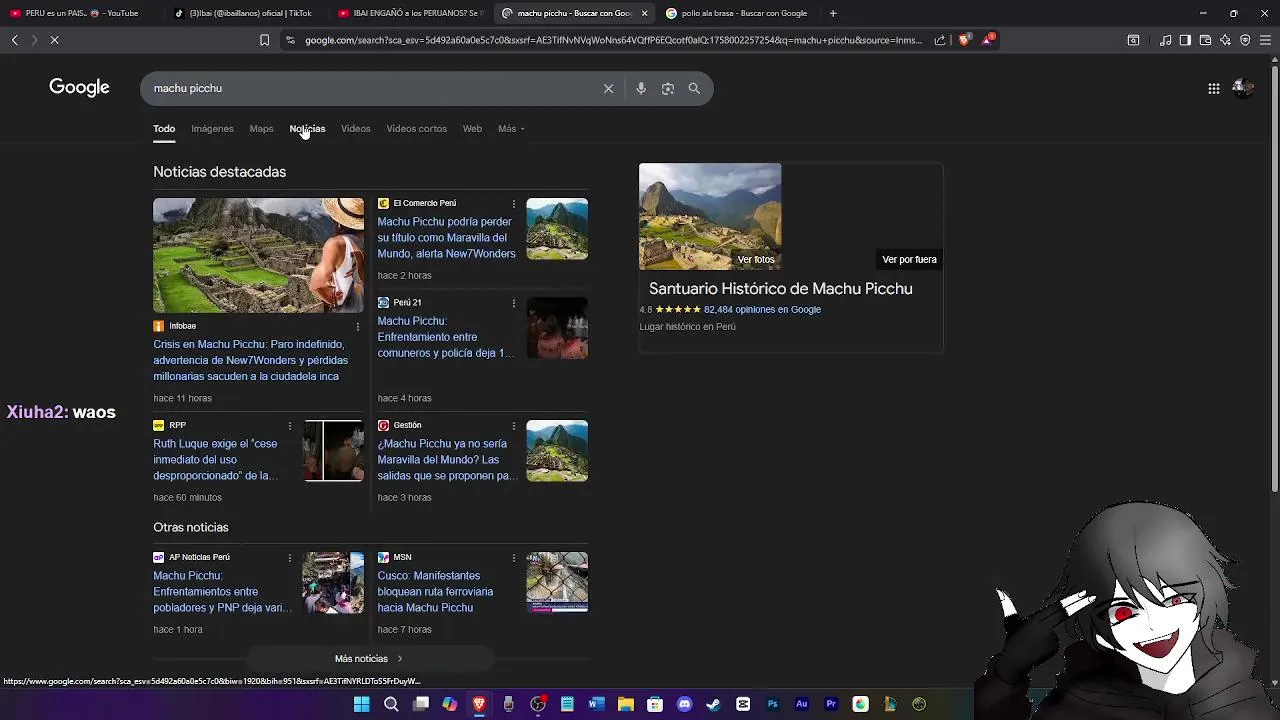Select the Videos cortos filter

(416, 128)
